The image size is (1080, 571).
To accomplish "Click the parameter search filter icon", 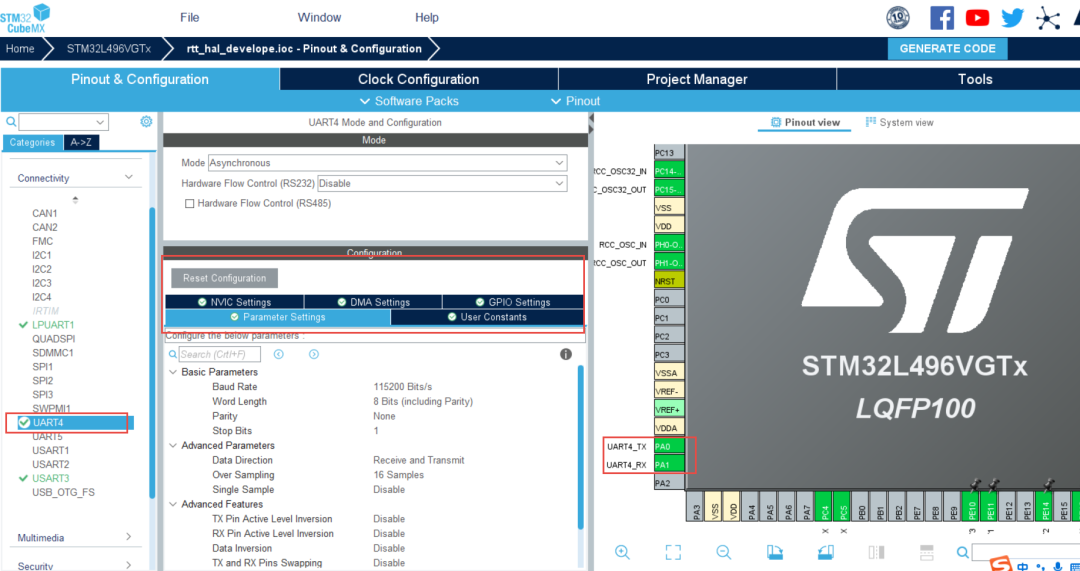I will [172, 354].
